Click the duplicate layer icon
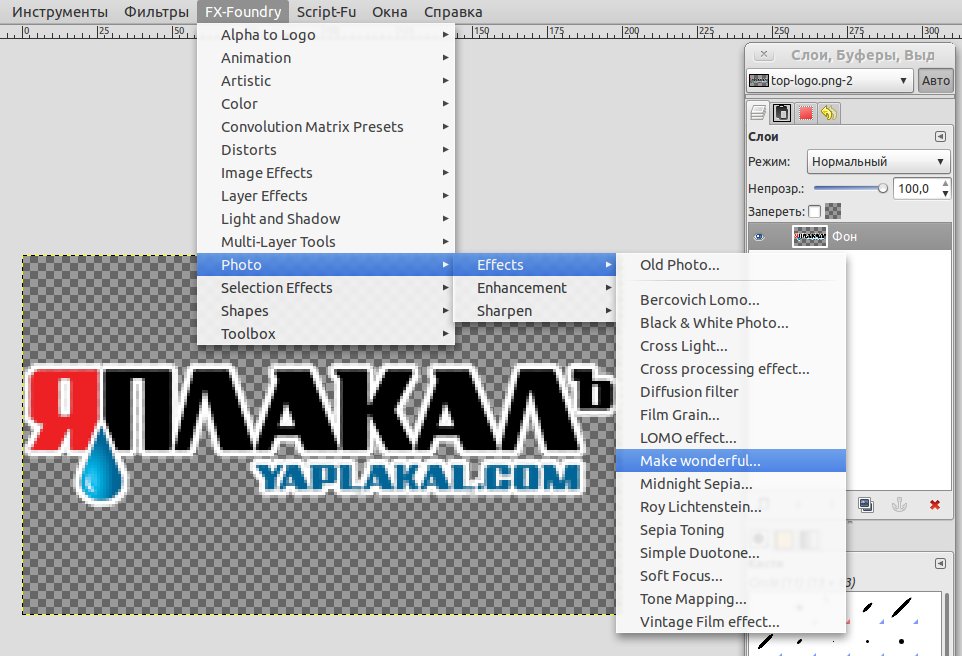Screen dimensions: 962x656 [866, 505]
